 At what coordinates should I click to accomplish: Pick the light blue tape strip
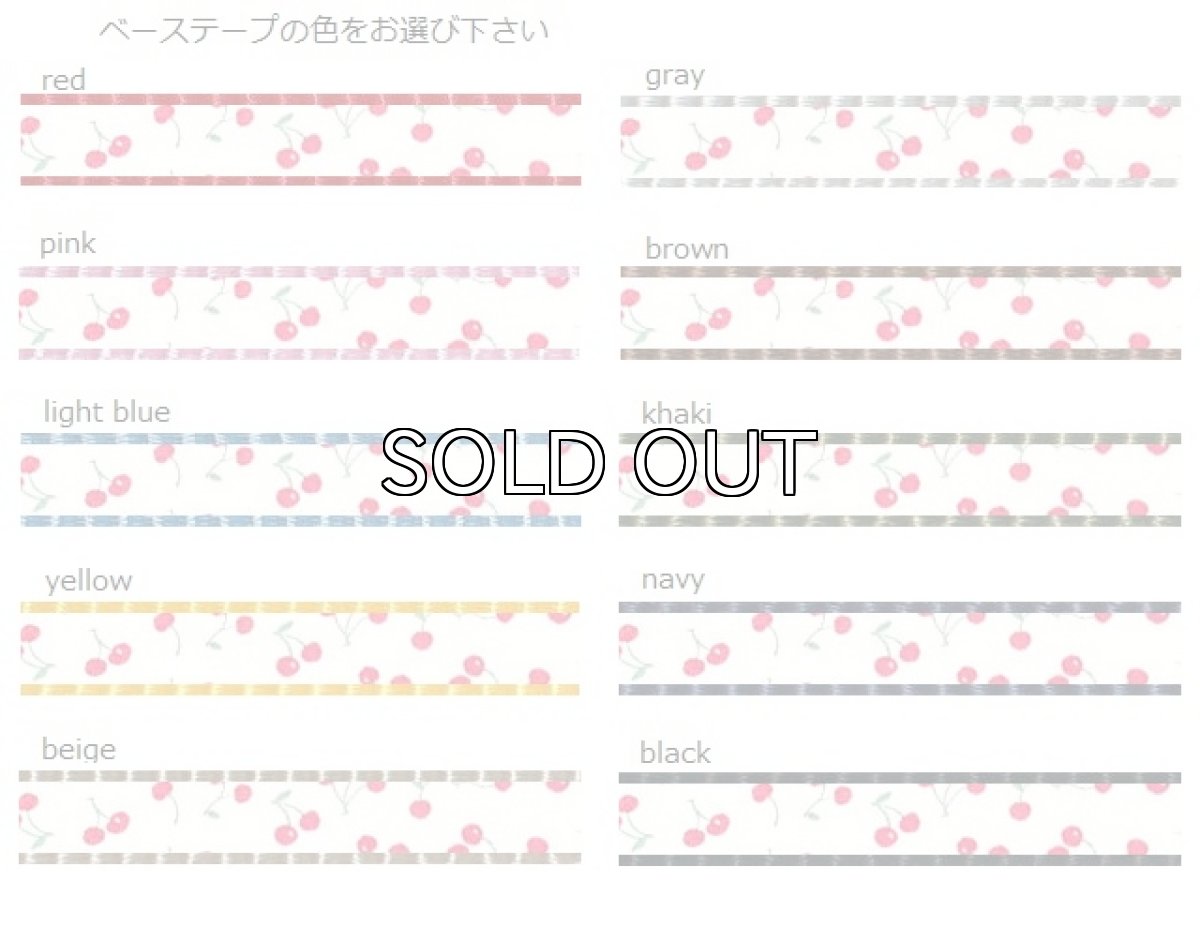point(200,480)
